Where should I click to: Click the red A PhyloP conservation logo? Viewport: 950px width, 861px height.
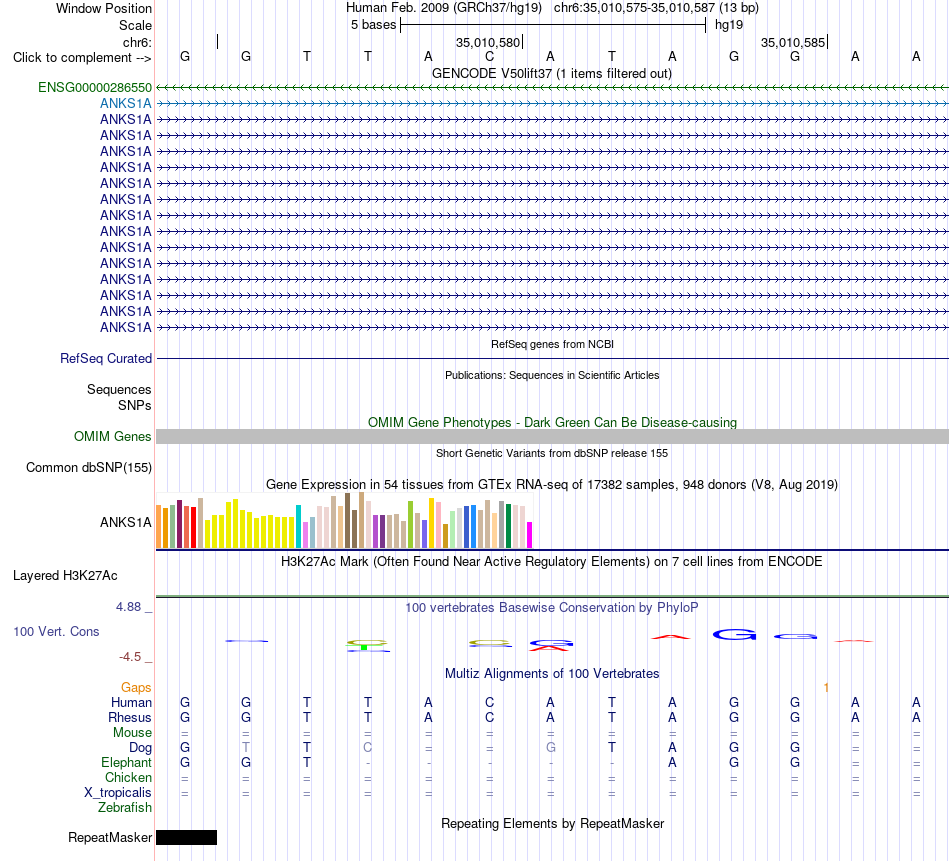[671, 637]
